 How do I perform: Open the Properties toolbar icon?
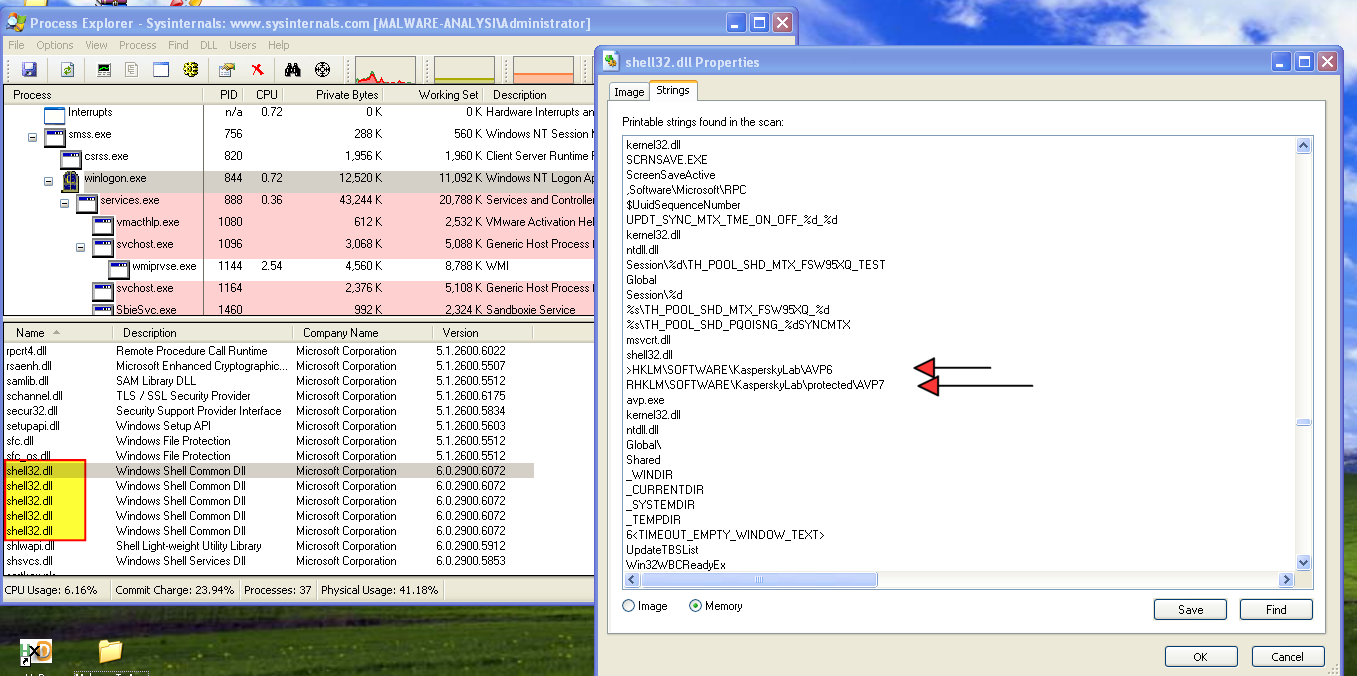click(x=228, y=69)
